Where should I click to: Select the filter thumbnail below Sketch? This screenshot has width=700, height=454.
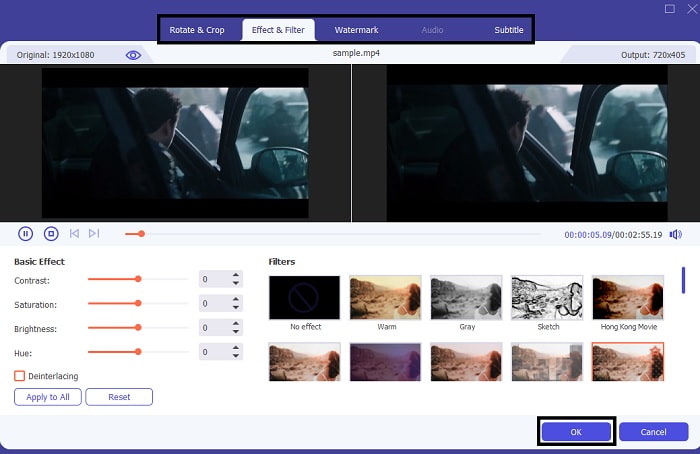click(547, 362)
